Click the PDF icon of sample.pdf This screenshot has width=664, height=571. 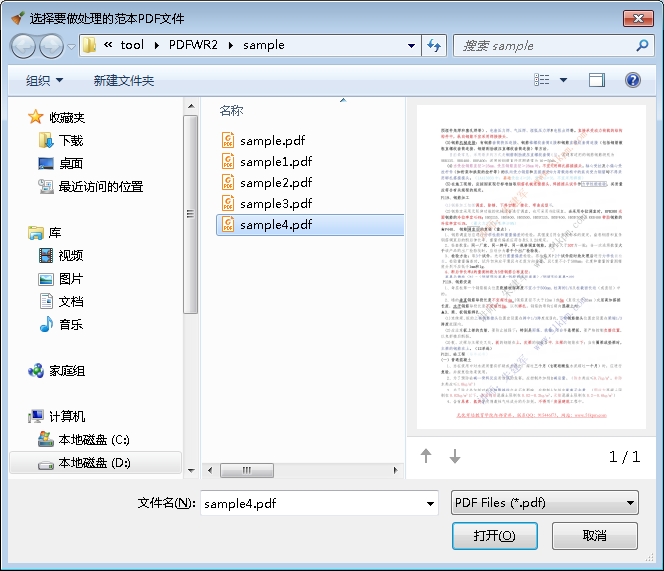[228, 140]
